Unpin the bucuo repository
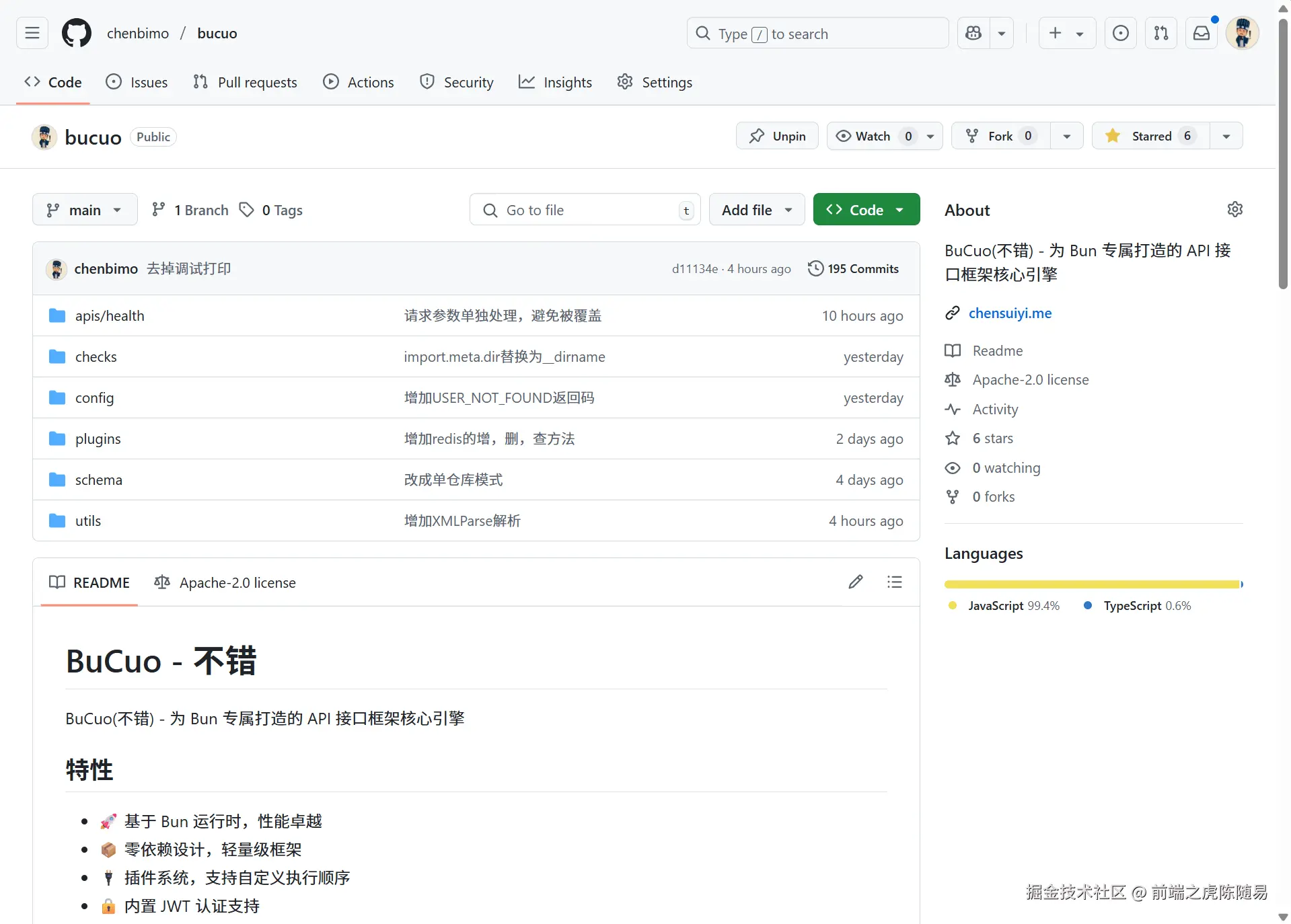 click(777, 136)
